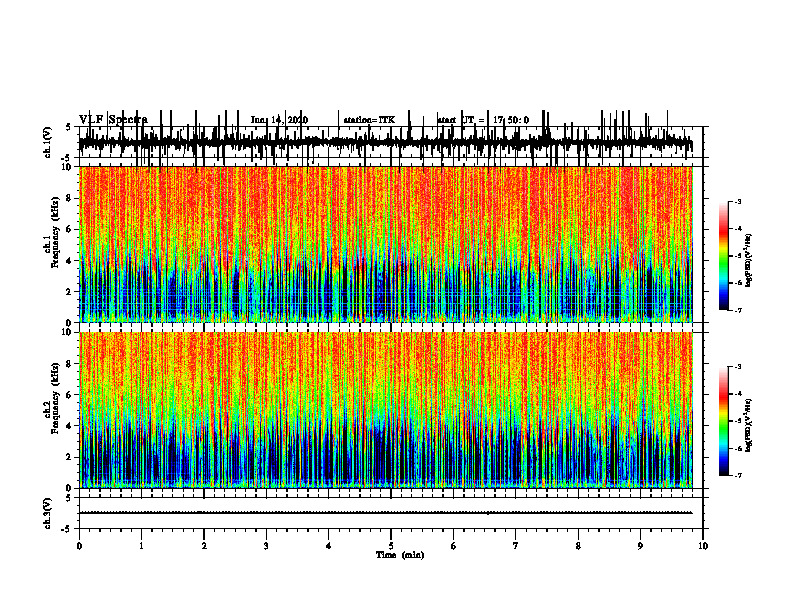792x612 pixels.
Task: Click the ch.2 colorbar "log(PSD)(V²/Hz)" label
Action: [749, 425]
